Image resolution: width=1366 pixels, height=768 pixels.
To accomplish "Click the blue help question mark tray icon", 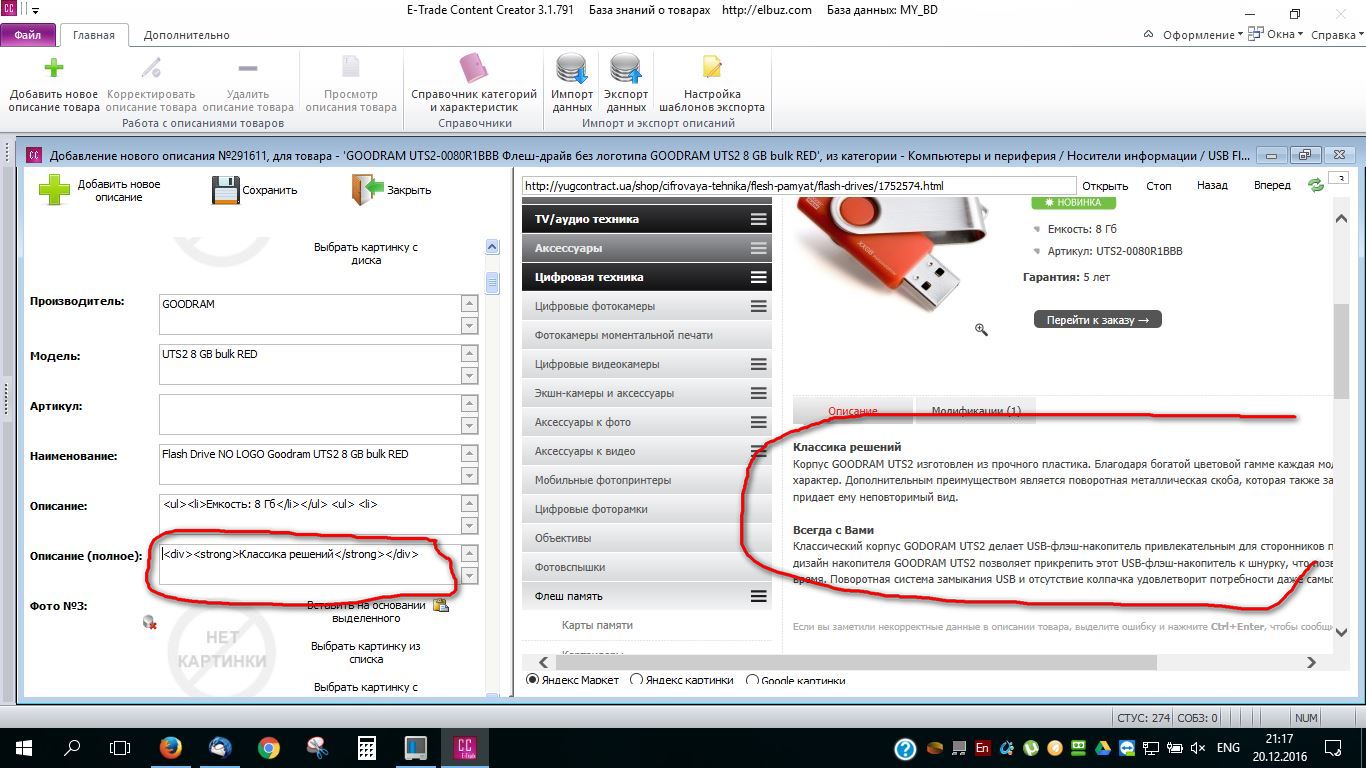I will (x=905, y=748).
